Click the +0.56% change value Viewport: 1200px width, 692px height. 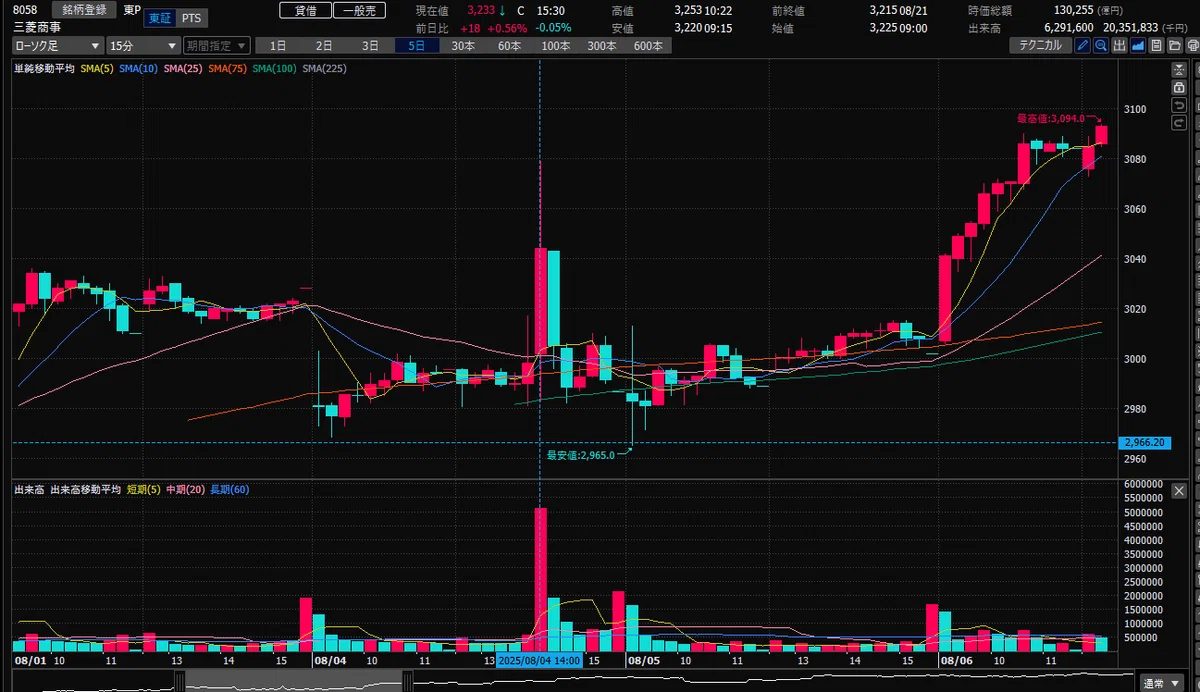tap(508, 28)
